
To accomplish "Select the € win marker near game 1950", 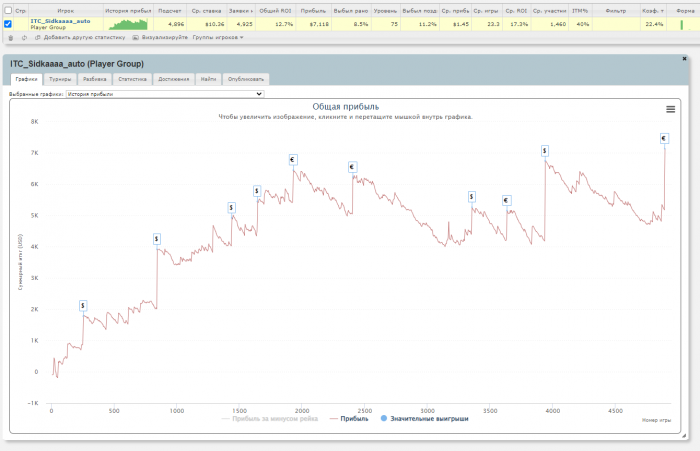I will [x=293, y=160].
